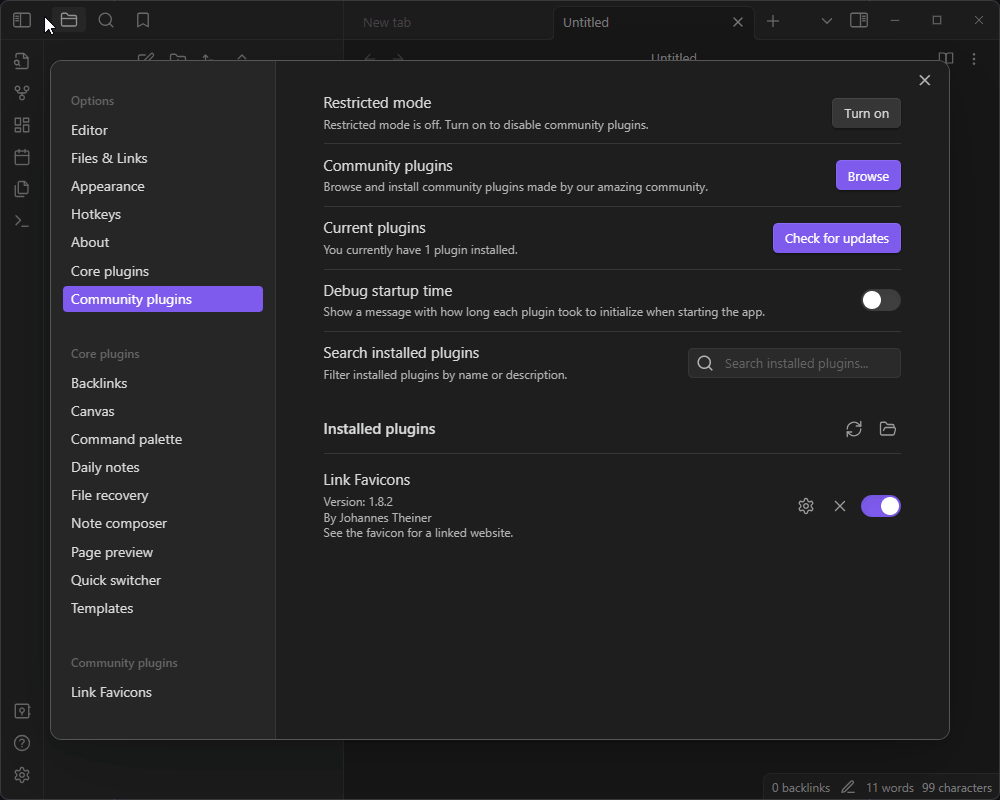
Task: Select Appearance in the settings sidebar
Action: [x=107, y=186]
